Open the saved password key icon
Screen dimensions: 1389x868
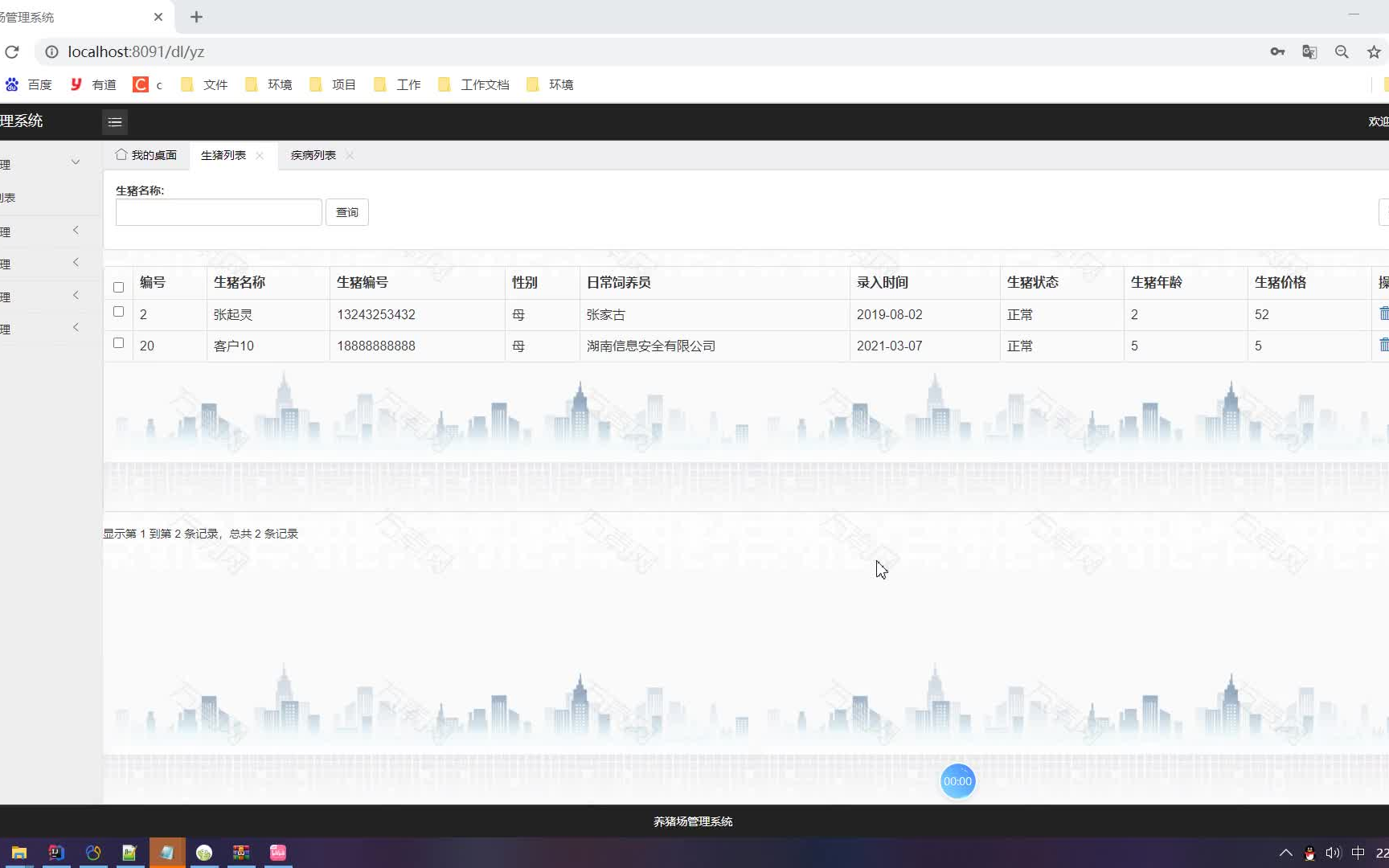point(1277,52)
